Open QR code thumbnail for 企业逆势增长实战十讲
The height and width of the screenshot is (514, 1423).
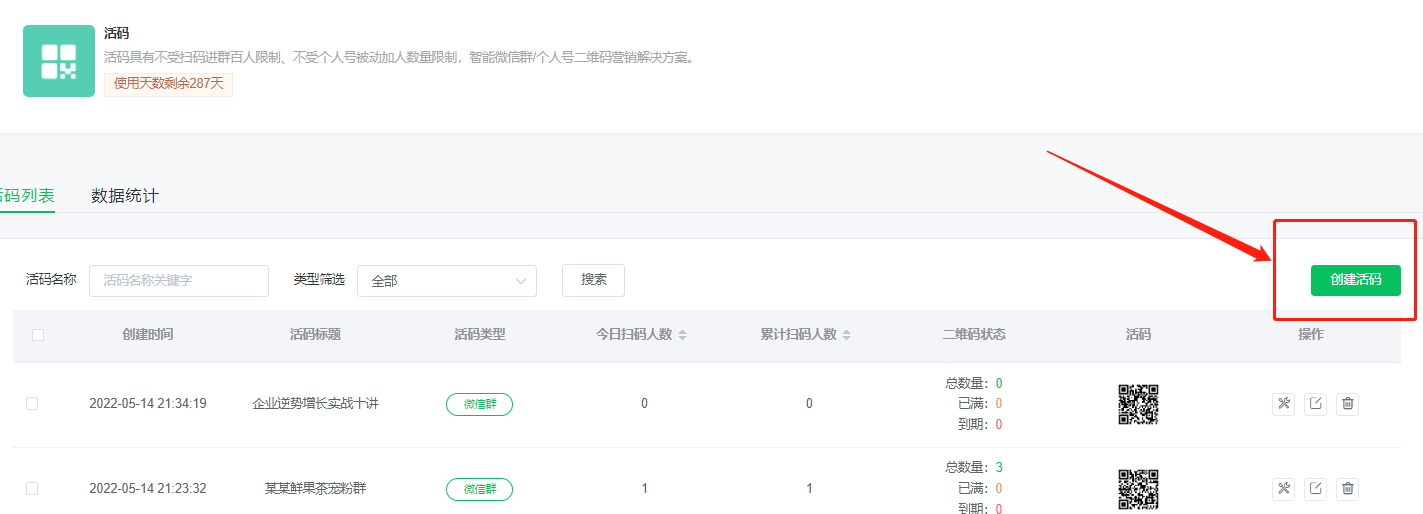[1138, 404]
